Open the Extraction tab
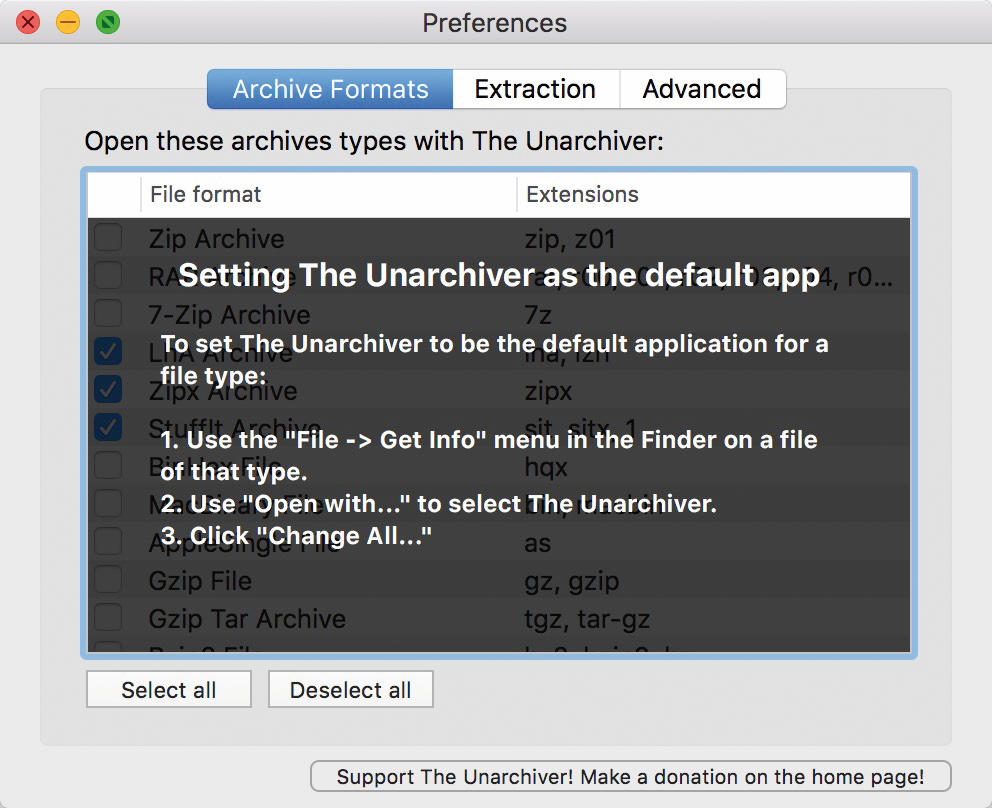 [536, 89]
